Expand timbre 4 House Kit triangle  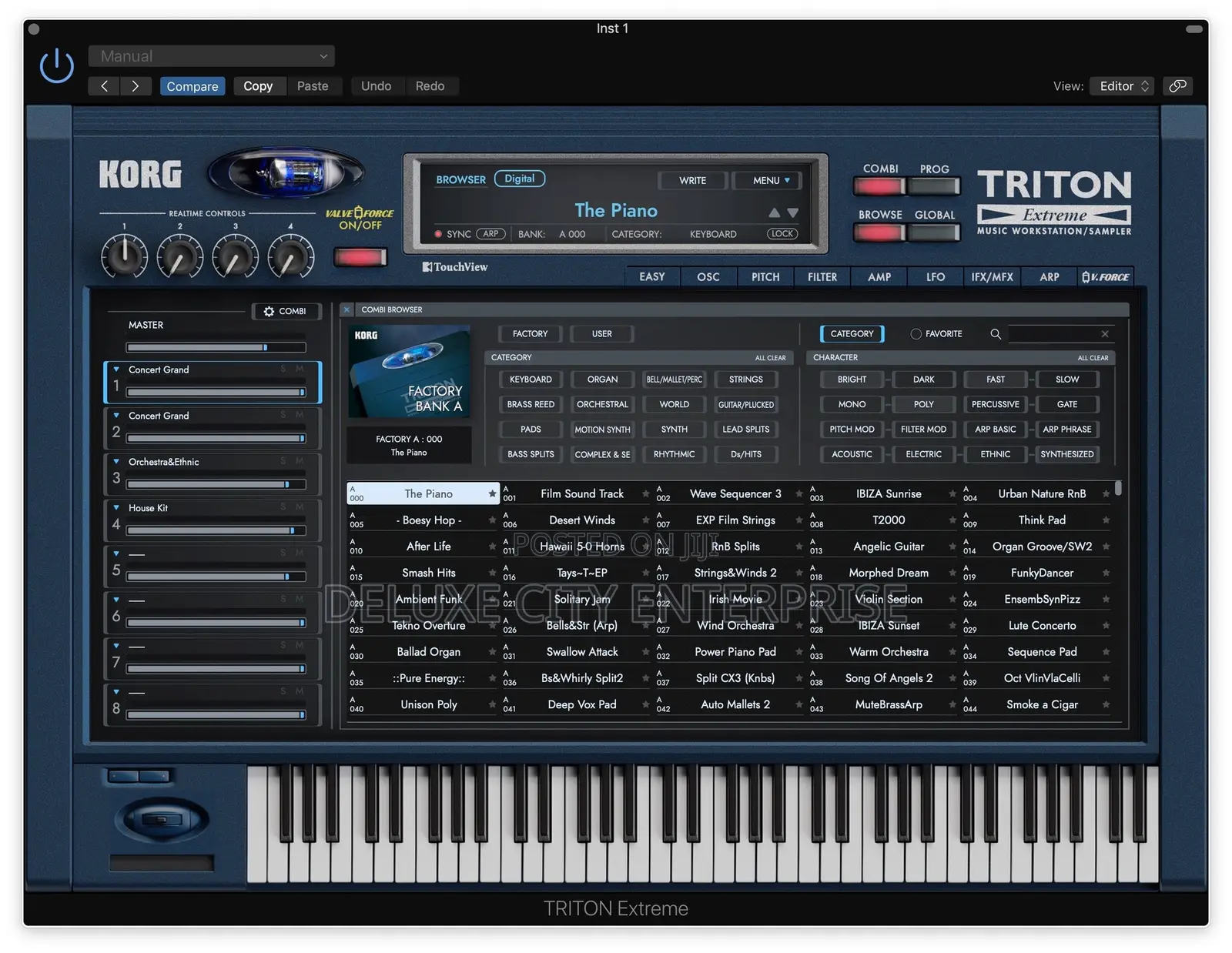pyautogui.click(x=116, y=508)
